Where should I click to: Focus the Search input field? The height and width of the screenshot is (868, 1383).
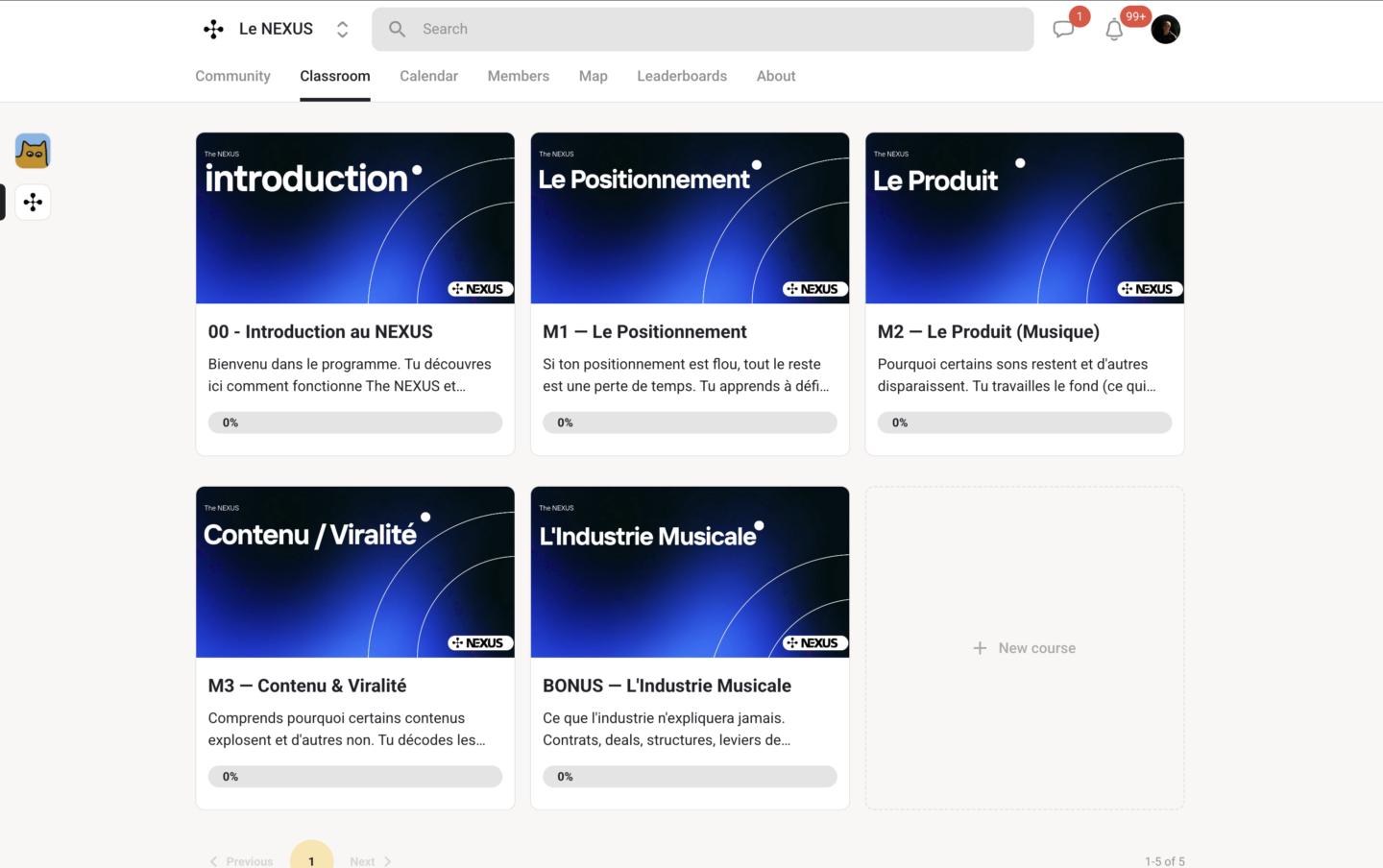[702, 29]
